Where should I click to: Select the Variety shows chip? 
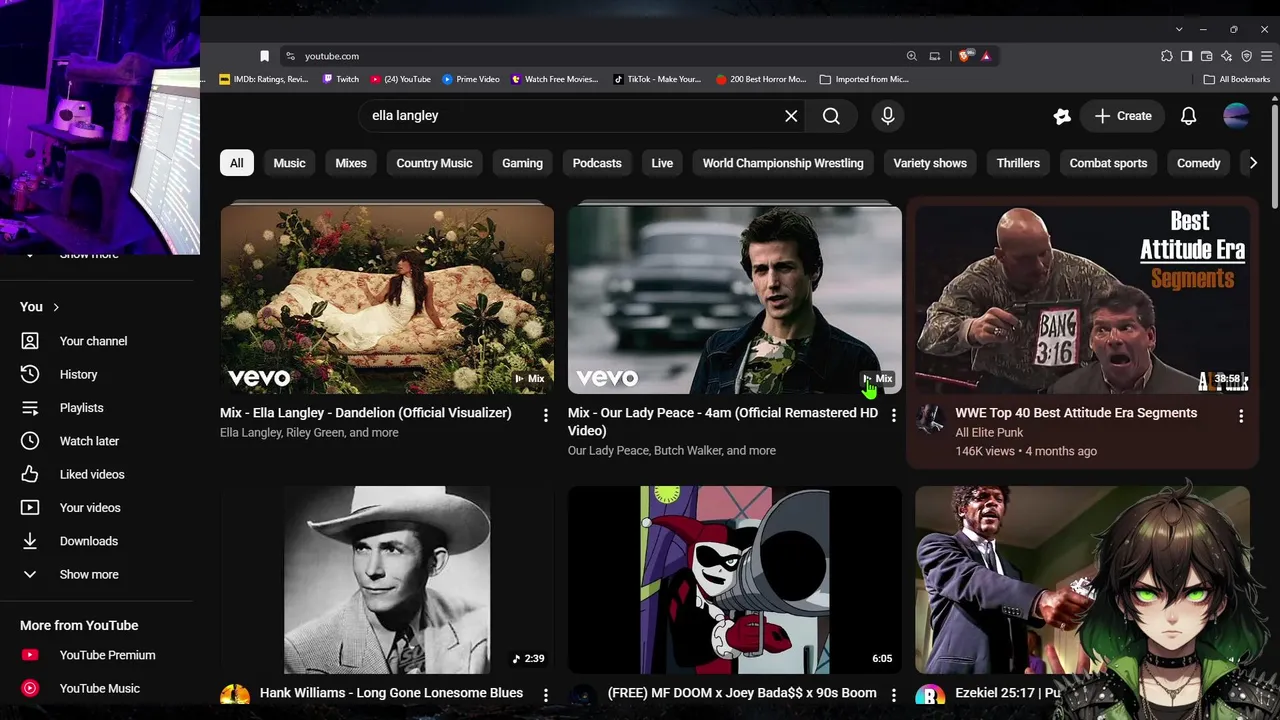tap(930, 163)
